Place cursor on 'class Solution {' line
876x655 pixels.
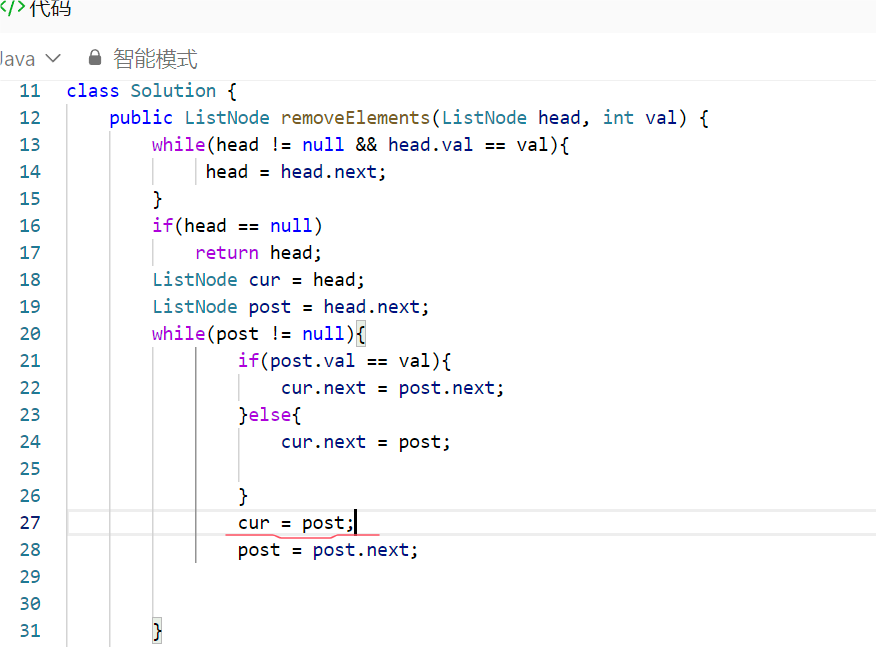[151, 91]
